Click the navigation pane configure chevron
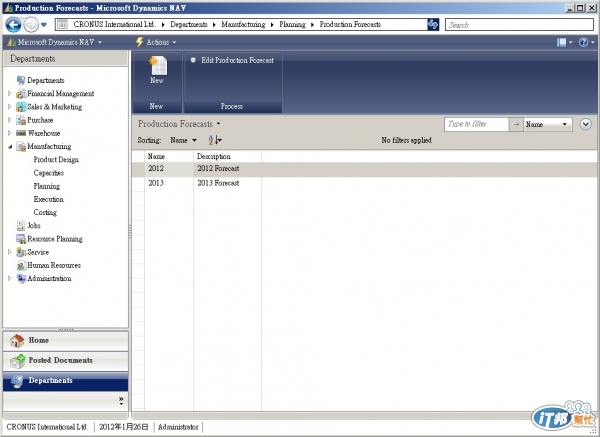The height and width of the screenshot is (437, 600). coord(121,401)
